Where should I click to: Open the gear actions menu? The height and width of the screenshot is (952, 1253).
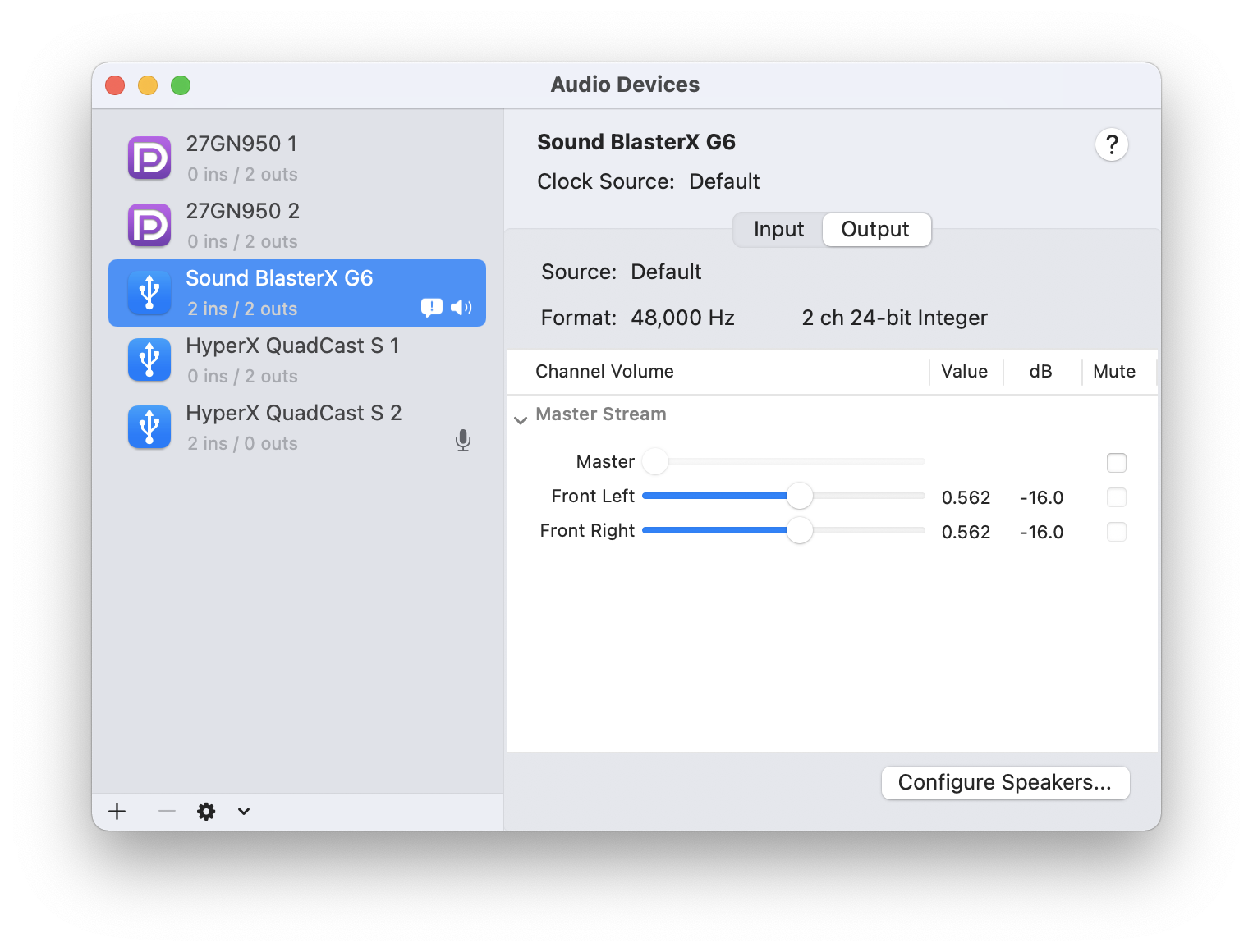point(206,812)
